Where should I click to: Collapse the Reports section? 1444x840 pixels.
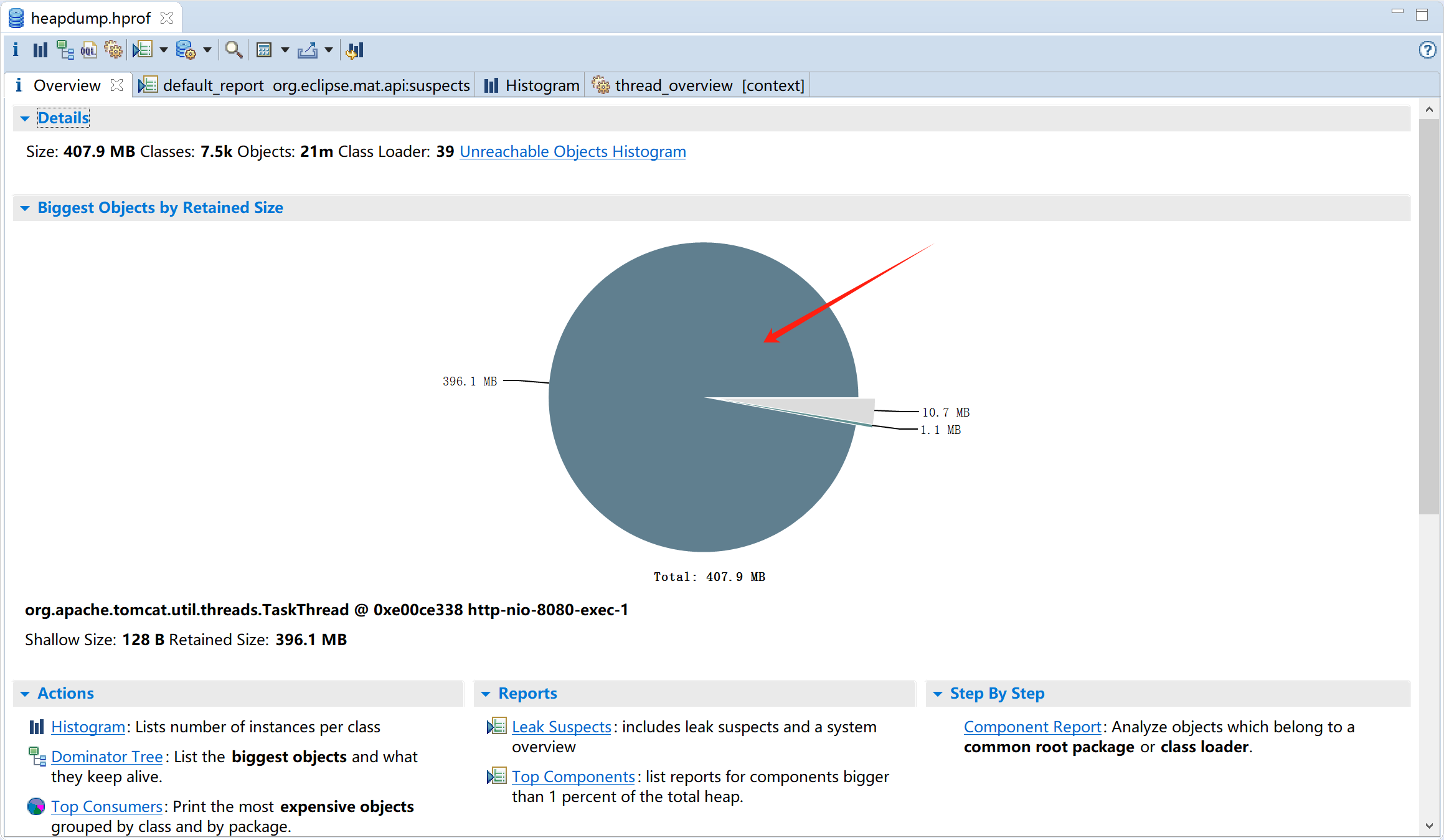point(486,694)
